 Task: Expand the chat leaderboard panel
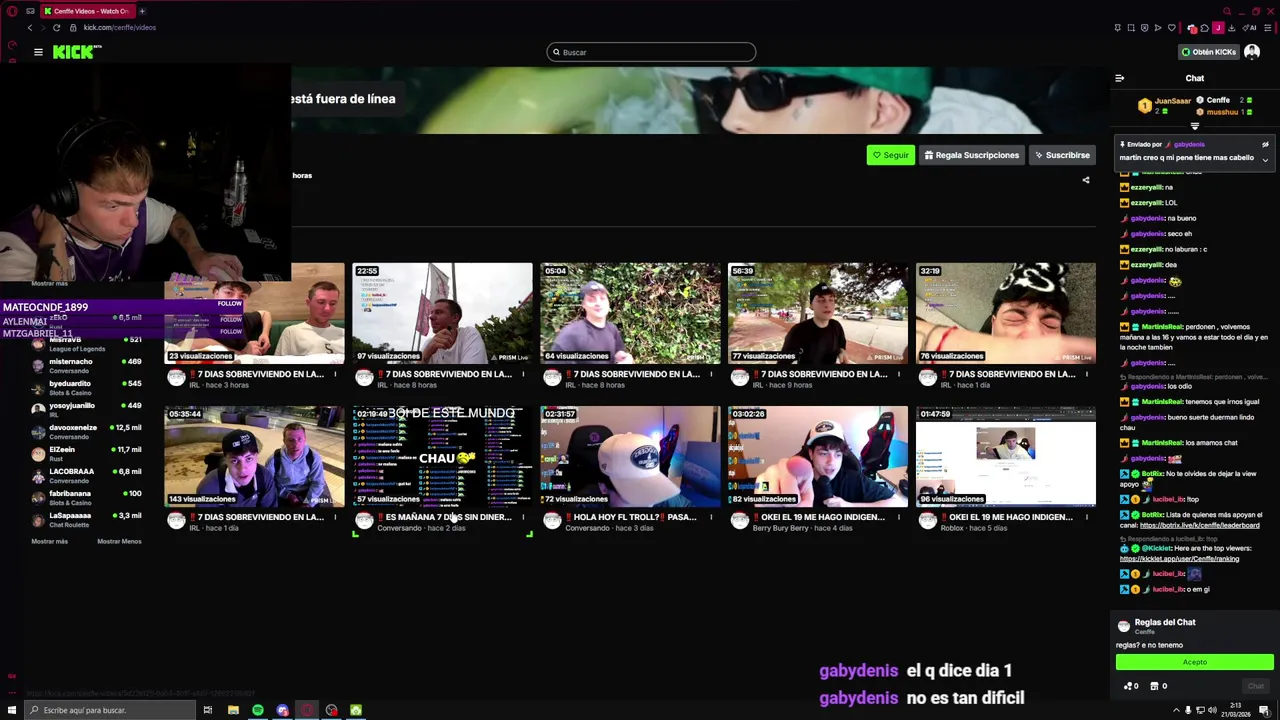point(1194,127)
